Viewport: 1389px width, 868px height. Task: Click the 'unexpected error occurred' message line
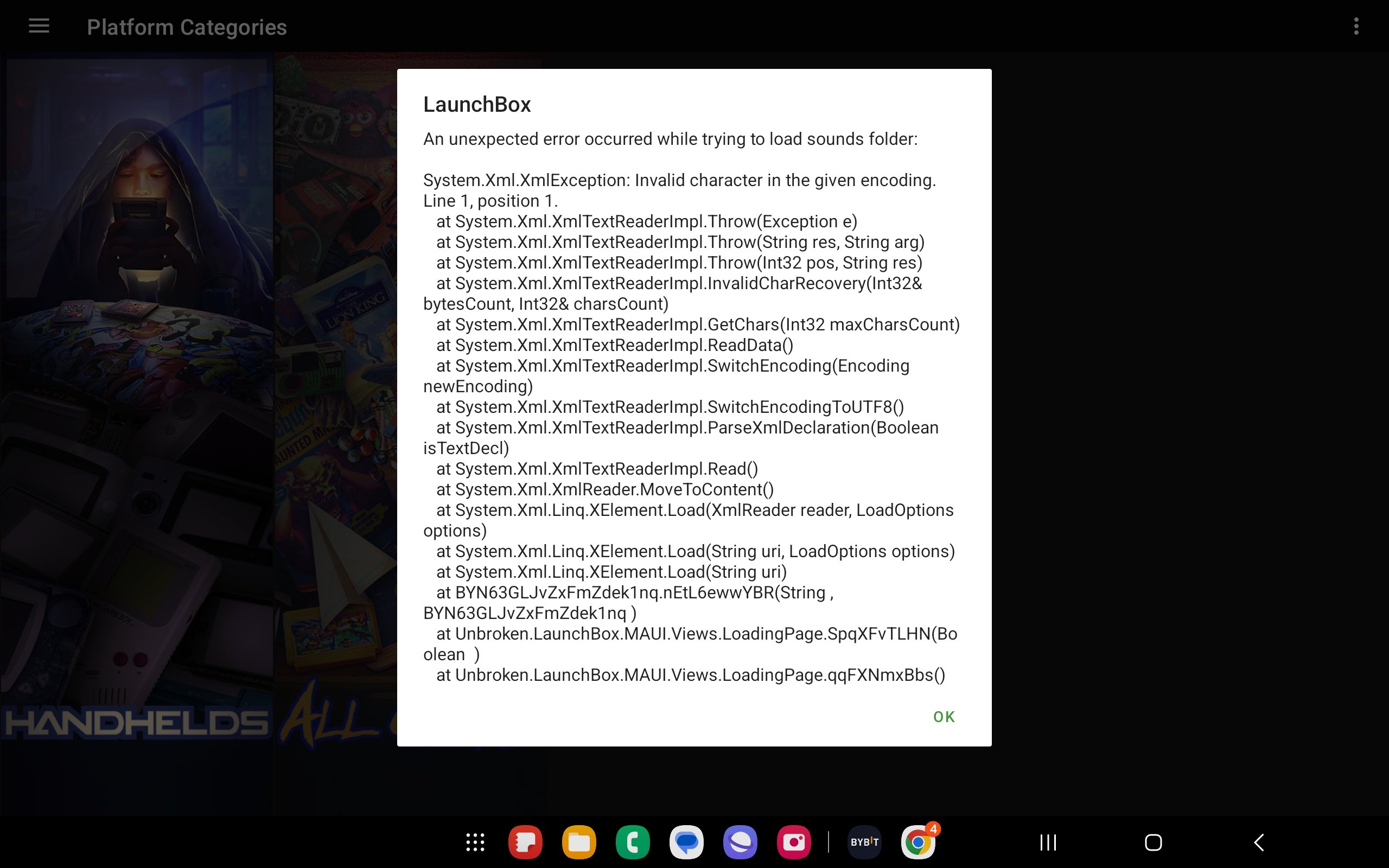pos(671,139)
